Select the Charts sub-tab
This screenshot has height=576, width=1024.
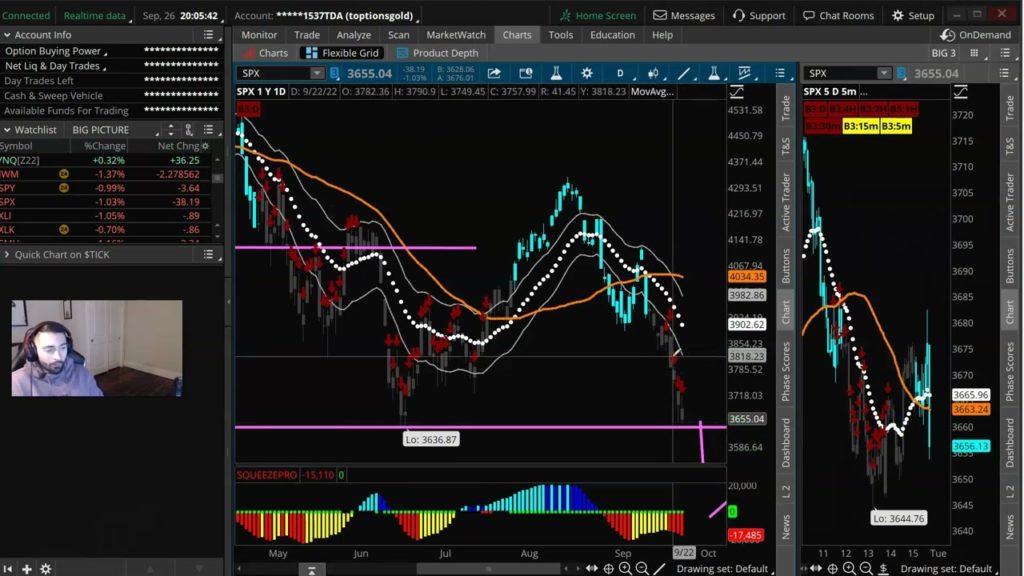pyautogui.click(x=266, y=53)
